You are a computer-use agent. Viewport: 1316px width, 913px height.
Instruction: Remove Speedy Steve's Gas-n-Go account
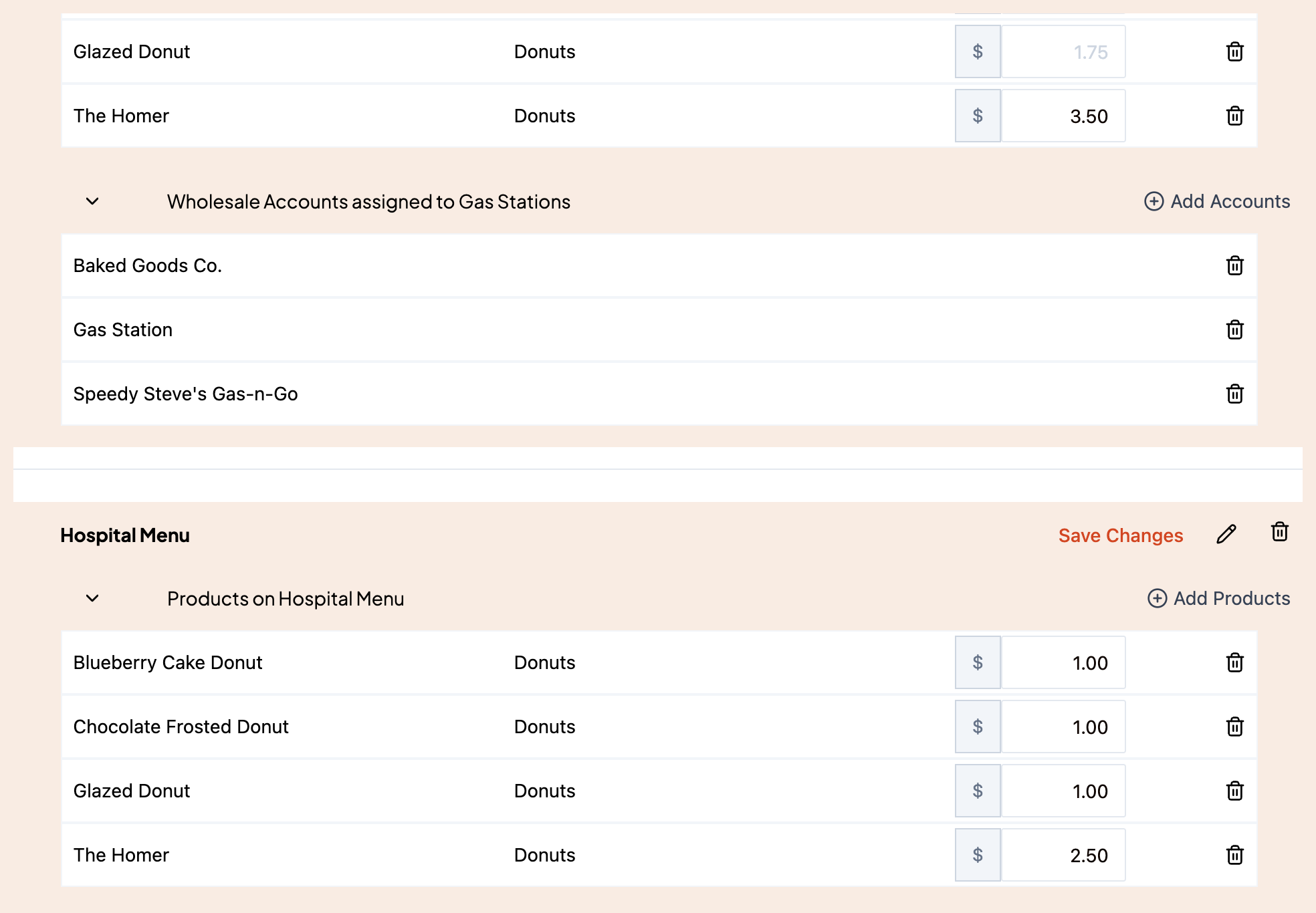tap(1234, 394)
